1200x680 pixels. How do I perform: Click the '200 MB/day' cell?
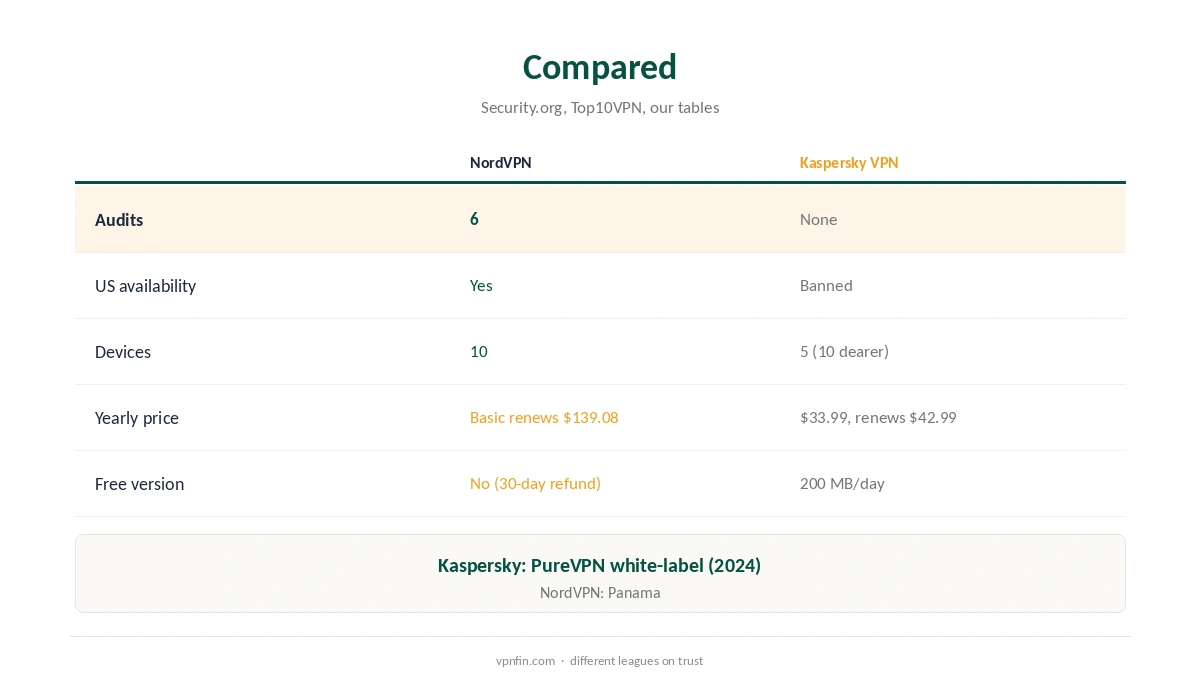click(x=842, y=483)
